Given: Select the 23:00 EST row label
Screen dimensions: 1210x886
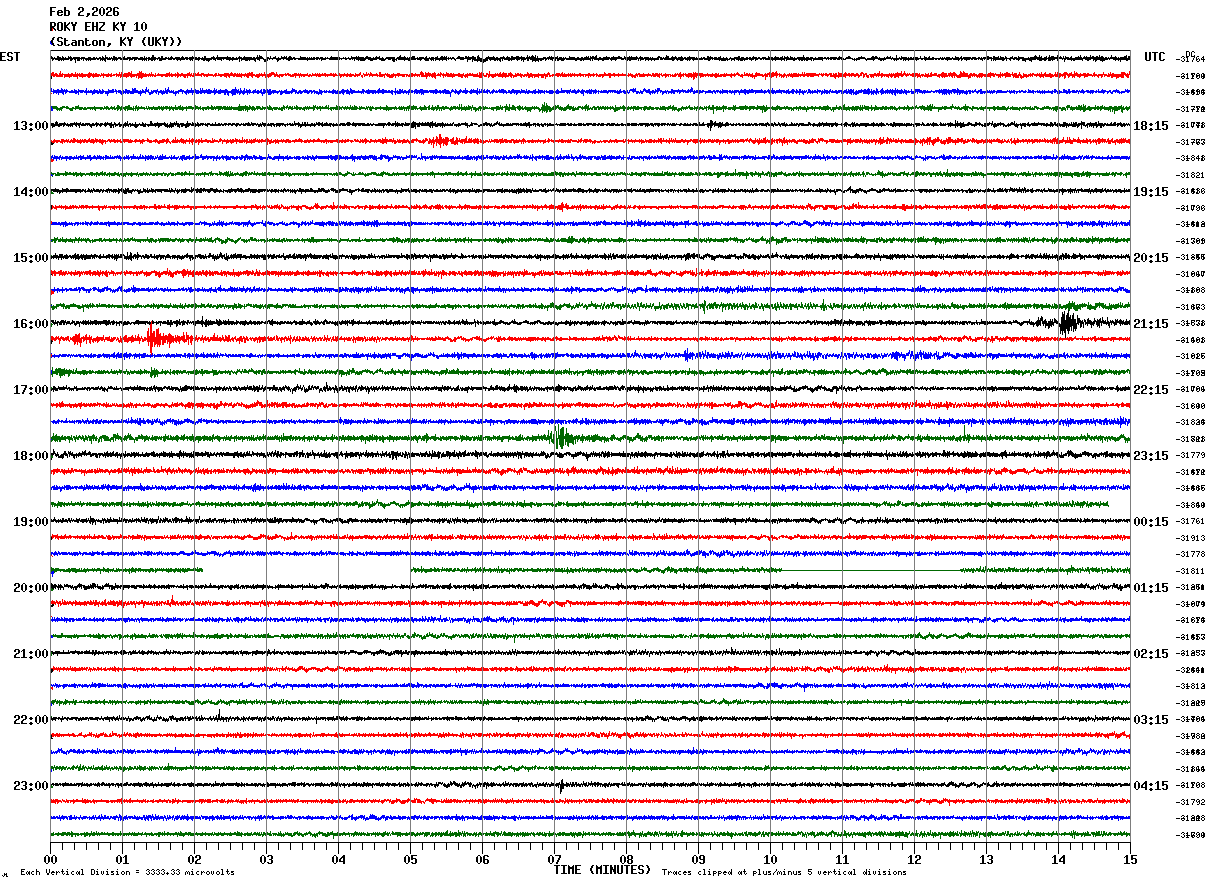Looking at the screenshot, I should [30, 786].
